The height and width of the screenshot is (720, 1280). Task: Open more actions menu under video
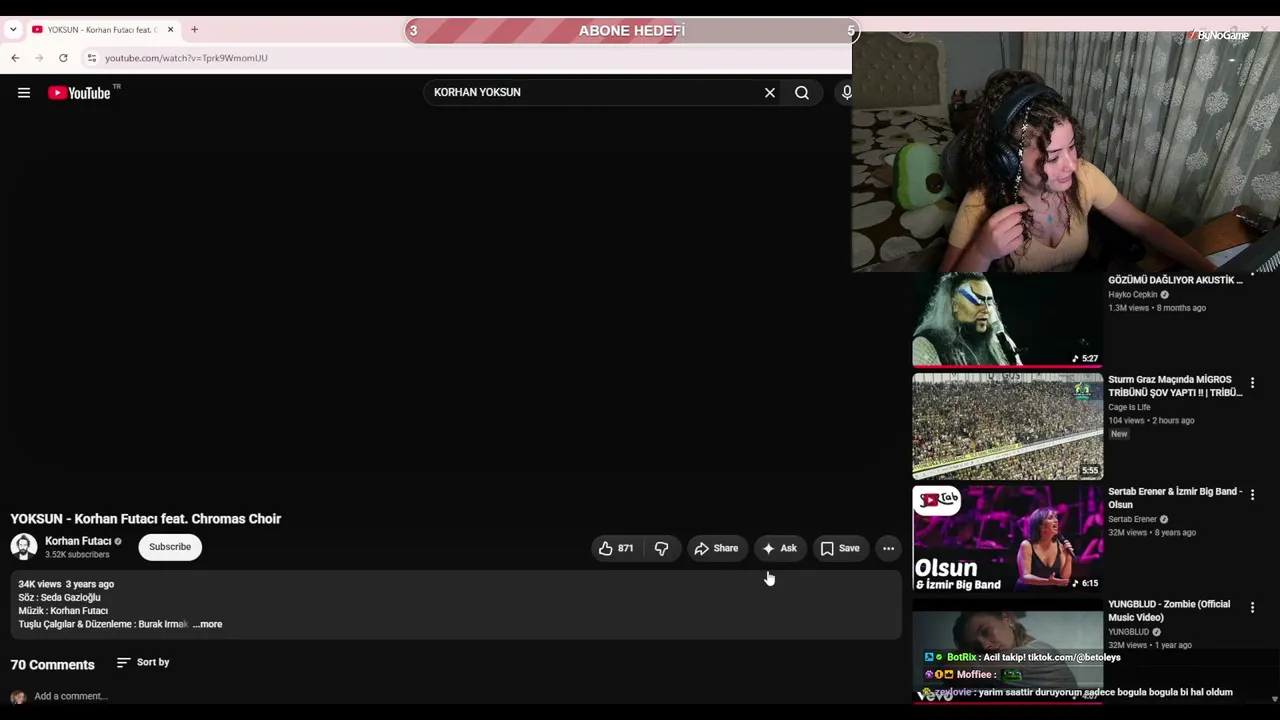888,548
